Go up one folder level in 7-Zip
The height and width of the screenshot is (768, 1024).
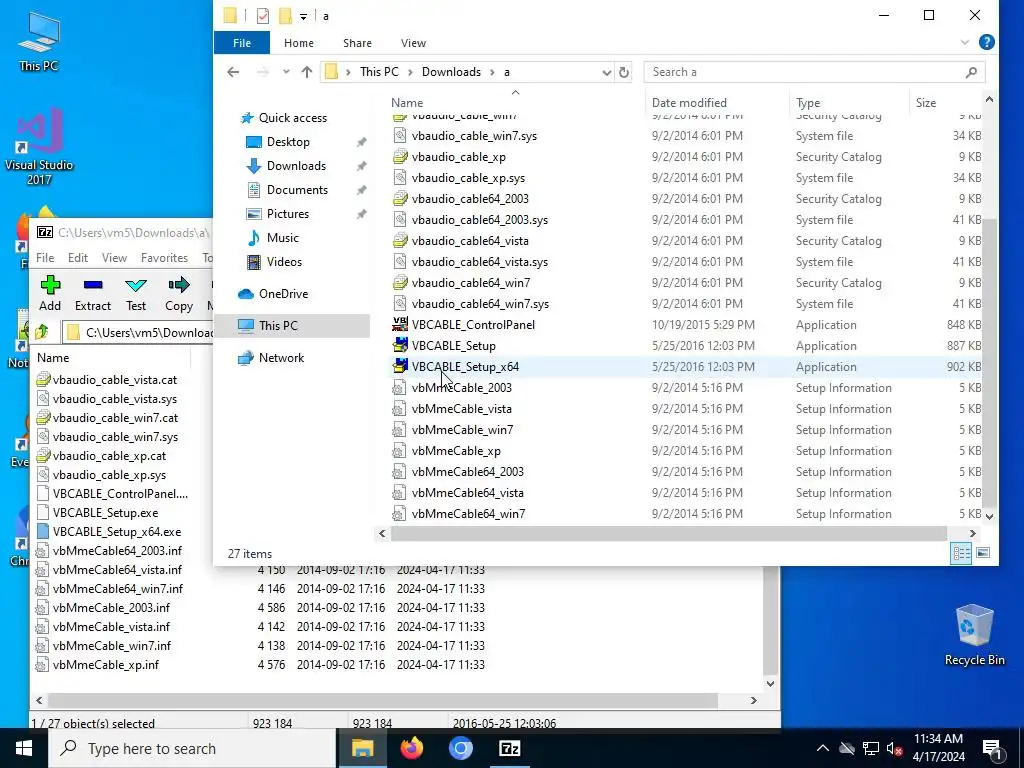[43, 332]
